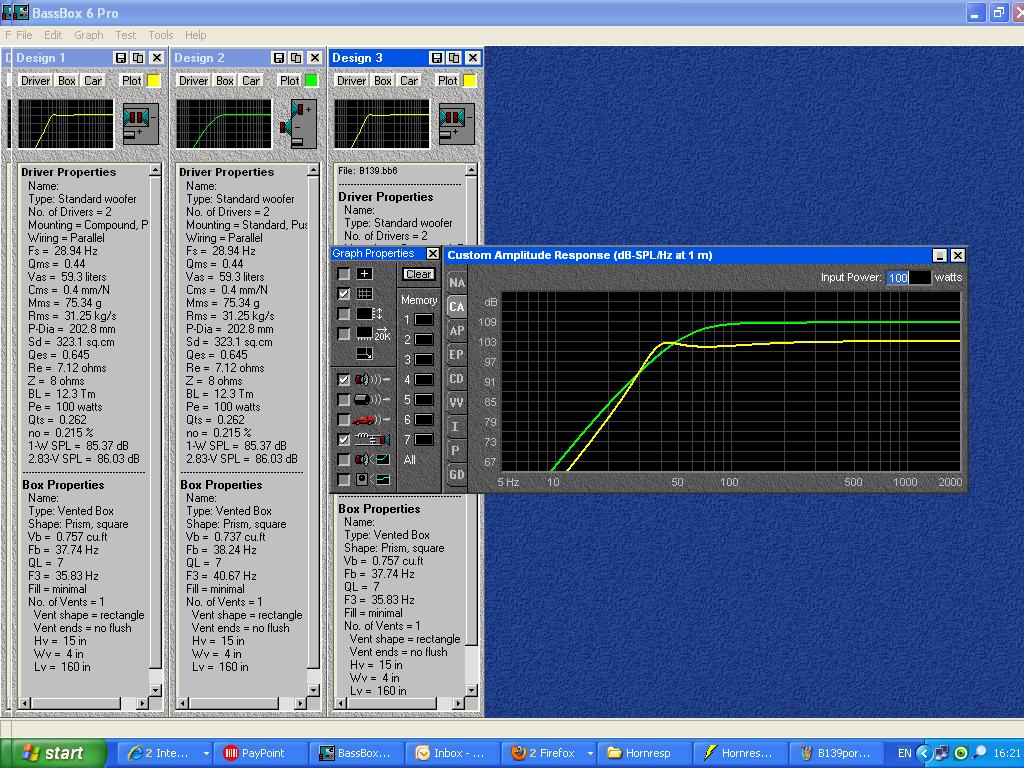Viewport: 1024px width, 768px height.
Task: Uncheck the filter circuit checkbox
Action: [344, 440]
